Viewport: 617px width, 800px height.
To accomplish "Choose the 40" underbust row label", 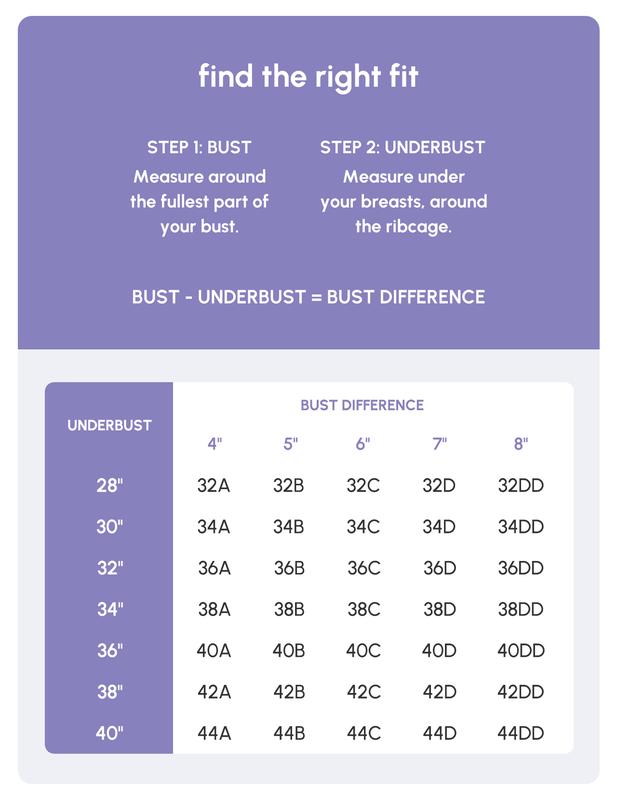I will pyautogui.click(x=109, y=733).
